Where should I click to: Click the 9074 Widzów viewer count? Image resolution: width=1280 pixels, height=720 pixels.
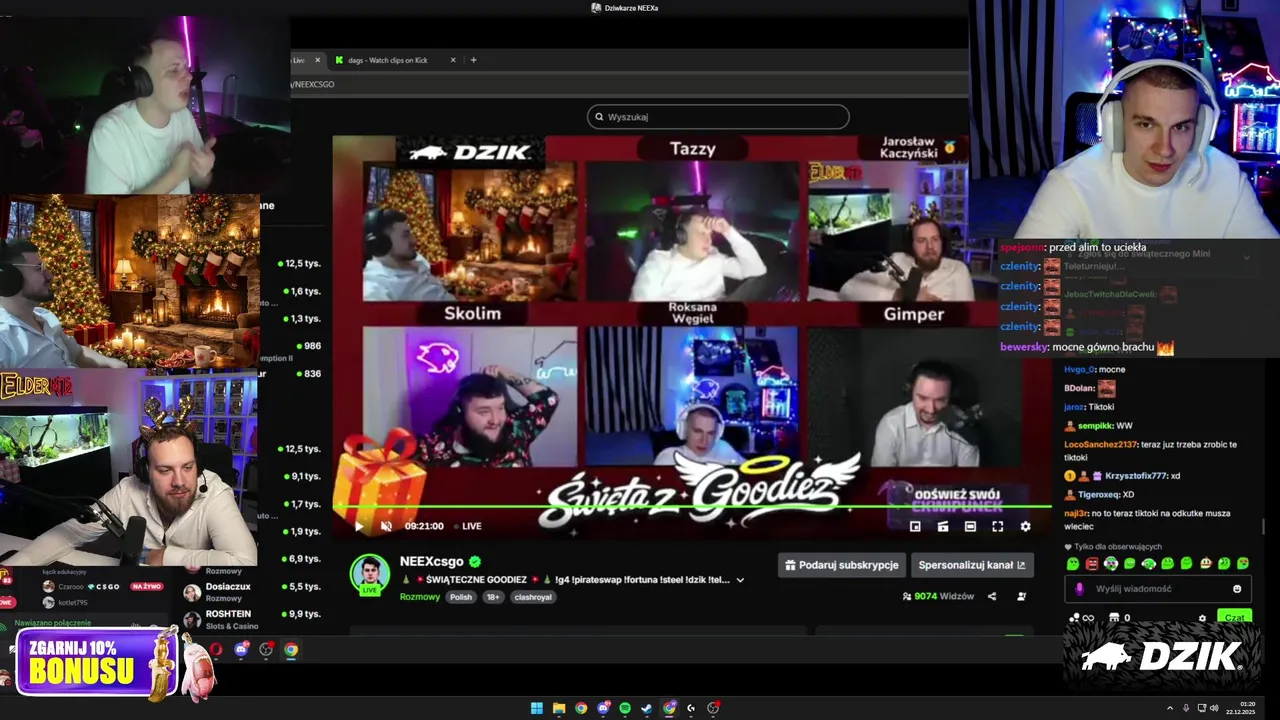pyautogui.click(x=938, y=596)
